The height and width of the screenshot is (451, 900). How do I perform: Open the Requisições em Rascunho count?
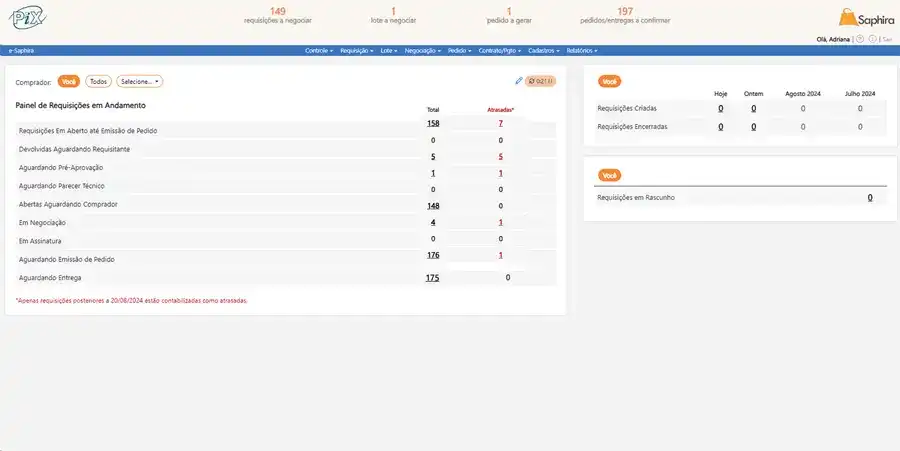[869, 198]
